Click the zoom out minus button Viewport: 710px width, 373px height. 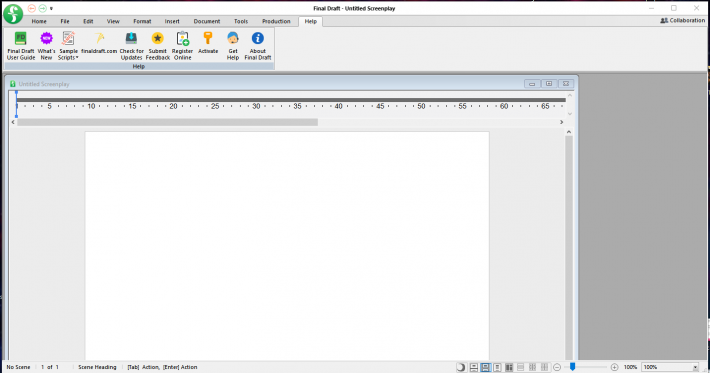click(557, 367)
